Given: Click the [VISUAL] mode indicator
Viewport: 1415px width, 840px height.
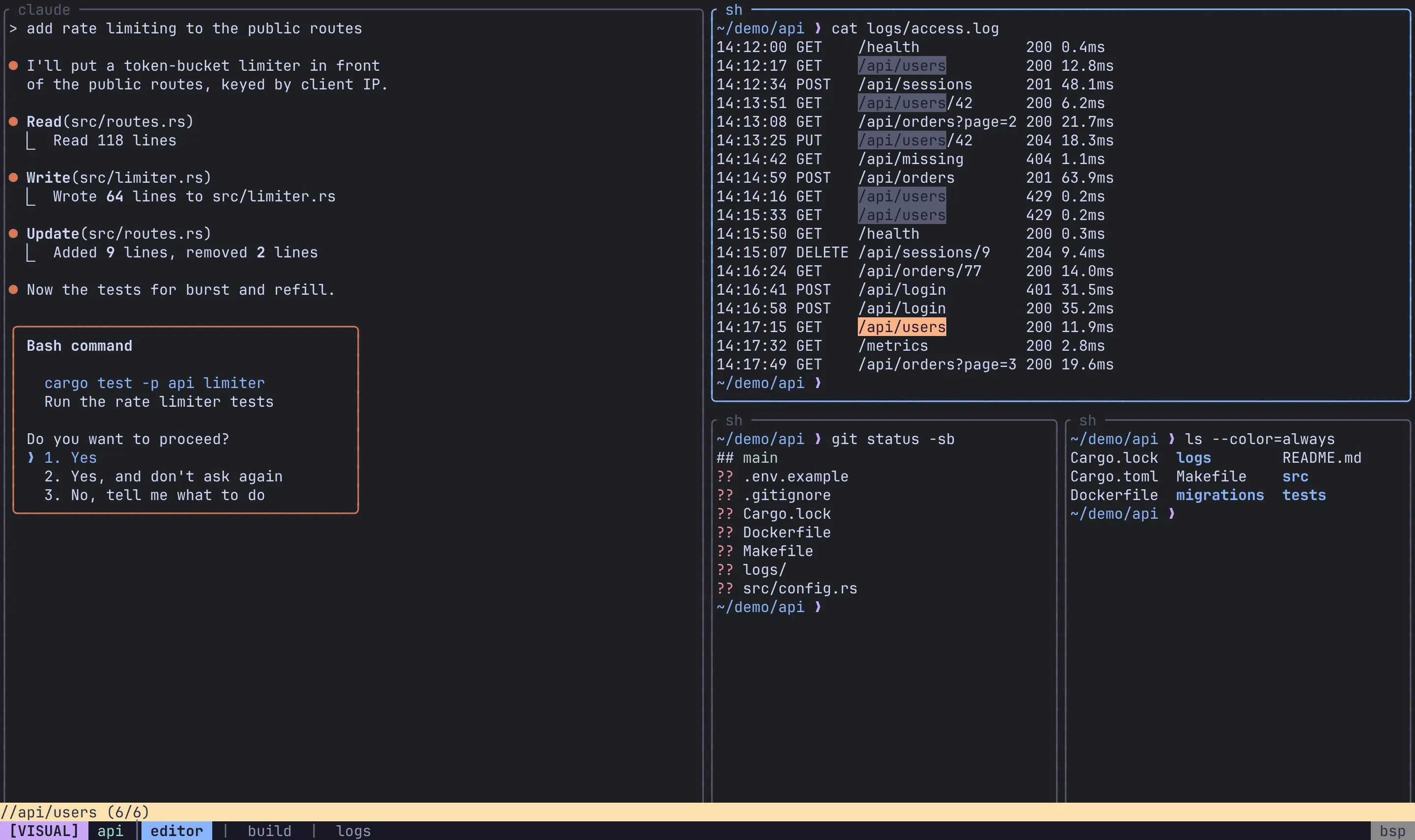Looking at the screenshot, I should tap(44, 831).
